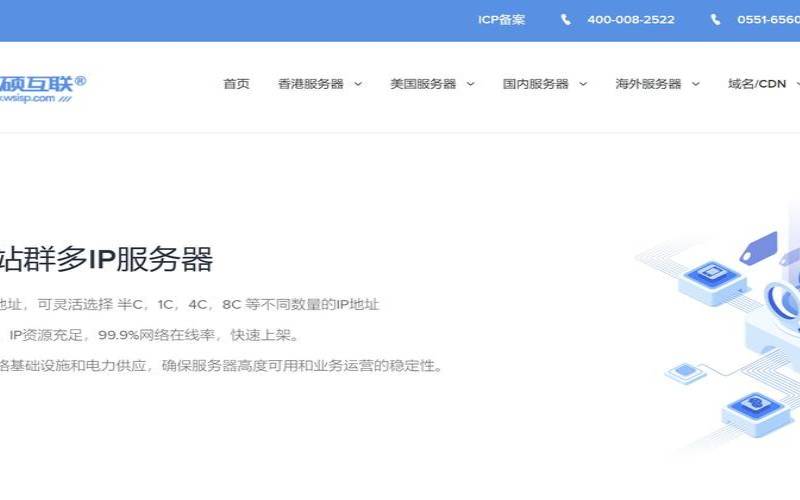Viewport: 800px width, 500px height.
Task: Open the ICP备案 link in top bar
Action: tap(501, 20)
